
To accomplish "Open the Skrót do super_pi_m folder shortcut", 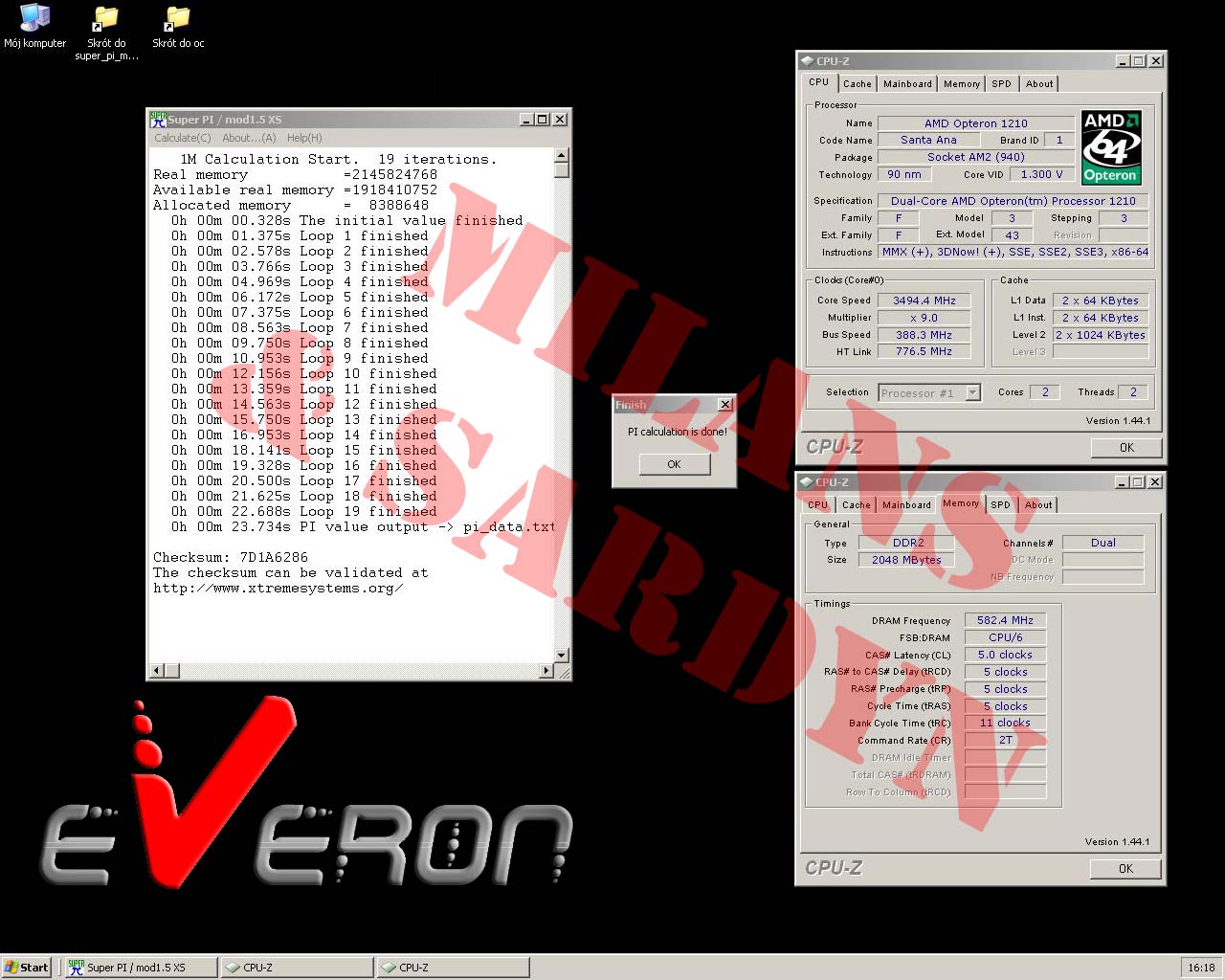I will (x=106, y=33).
